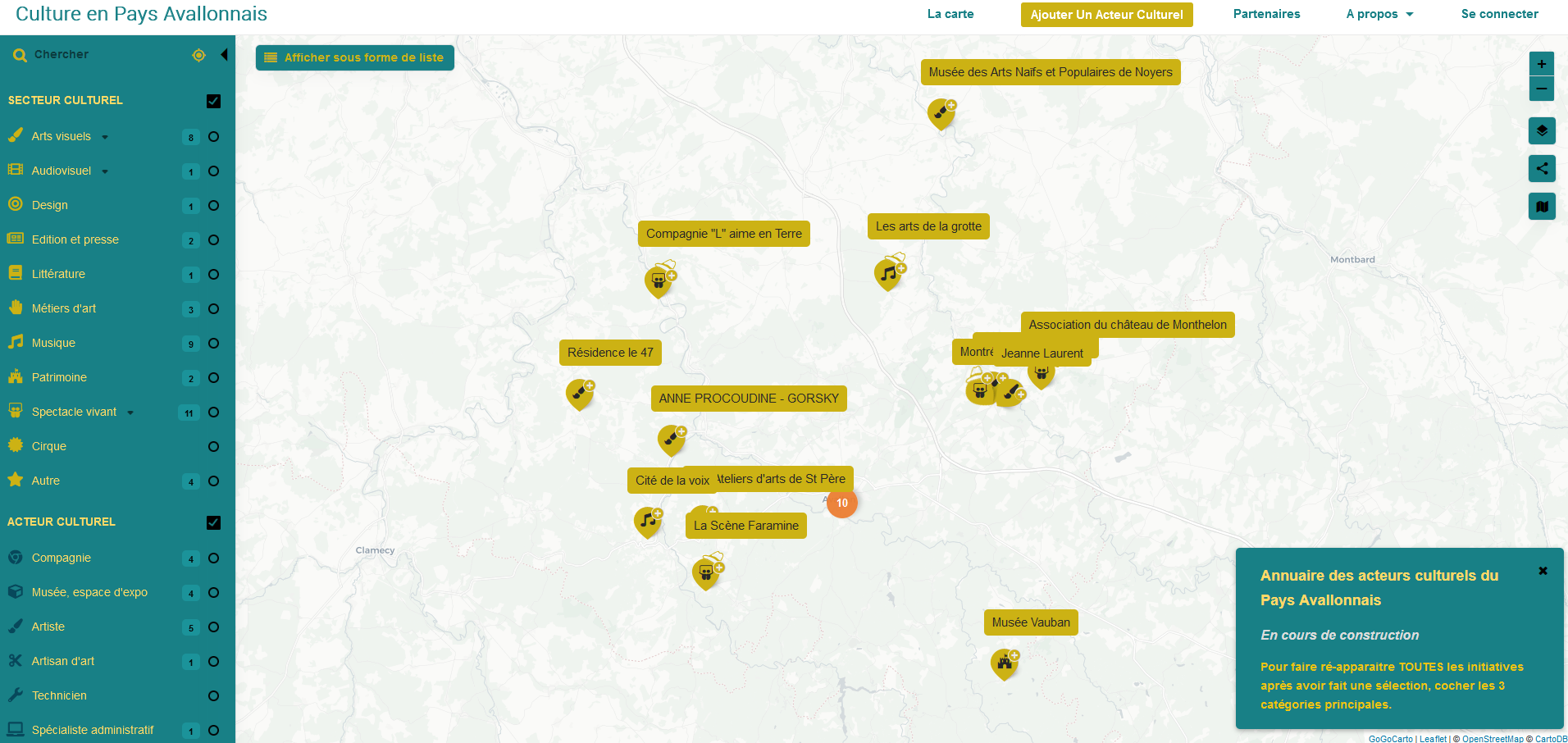Viewport: 1568px width, 743px height.
Task: Click Se connecter in the top menu
Action: (1499, 14)
